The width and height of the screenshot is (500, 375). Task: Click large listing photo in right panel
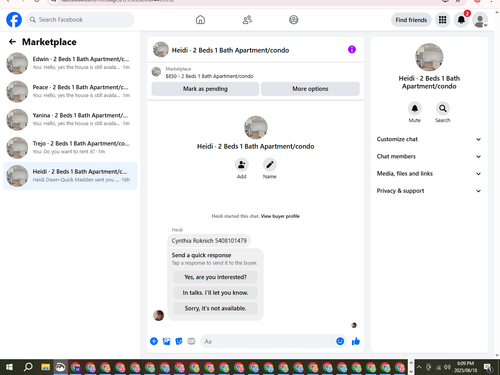click(429, 57)
